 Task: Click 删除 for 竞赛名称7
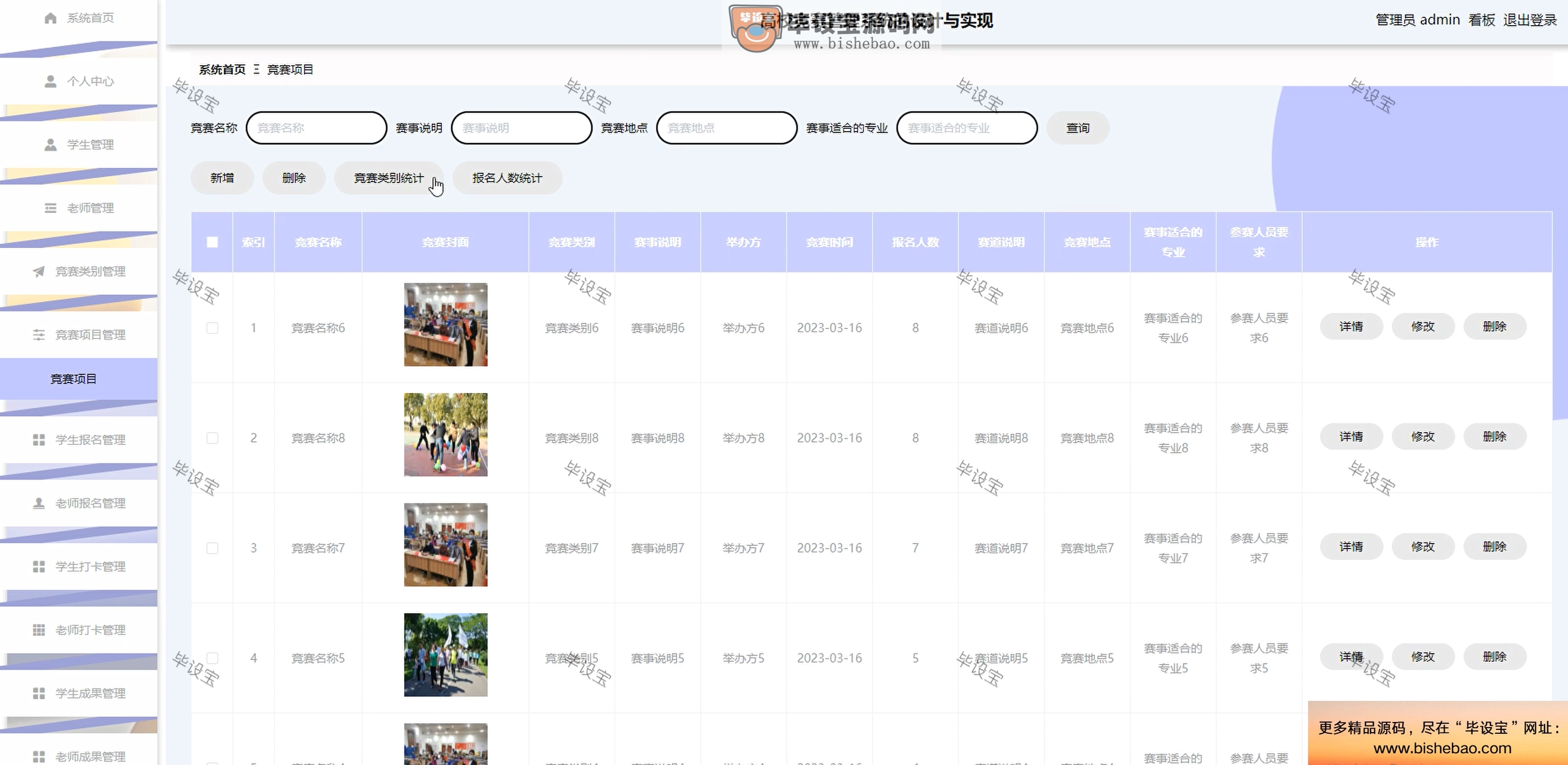point(1495,547)
